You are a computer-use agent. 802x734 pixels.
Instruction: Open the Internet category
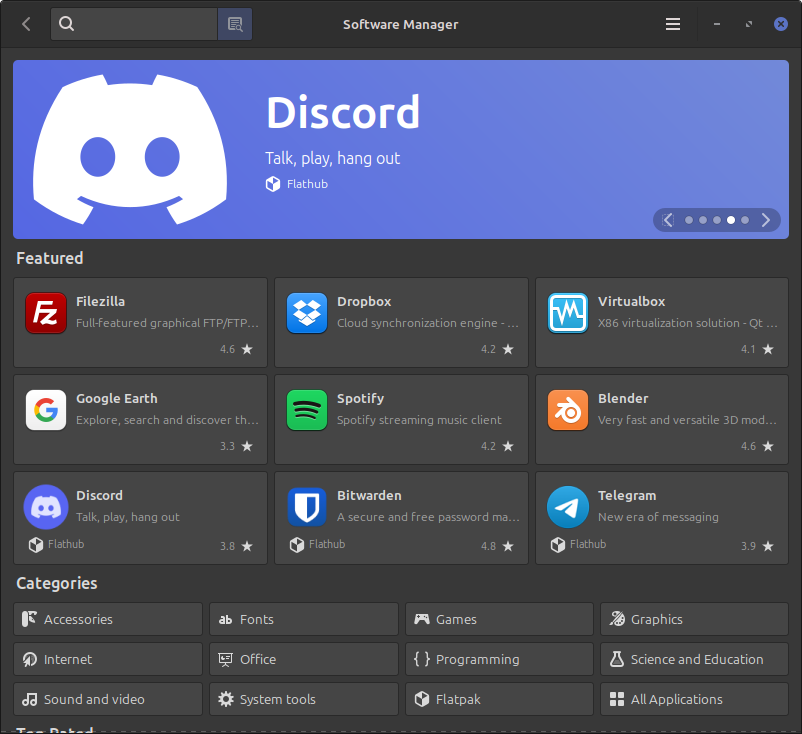tap(108, 659)
